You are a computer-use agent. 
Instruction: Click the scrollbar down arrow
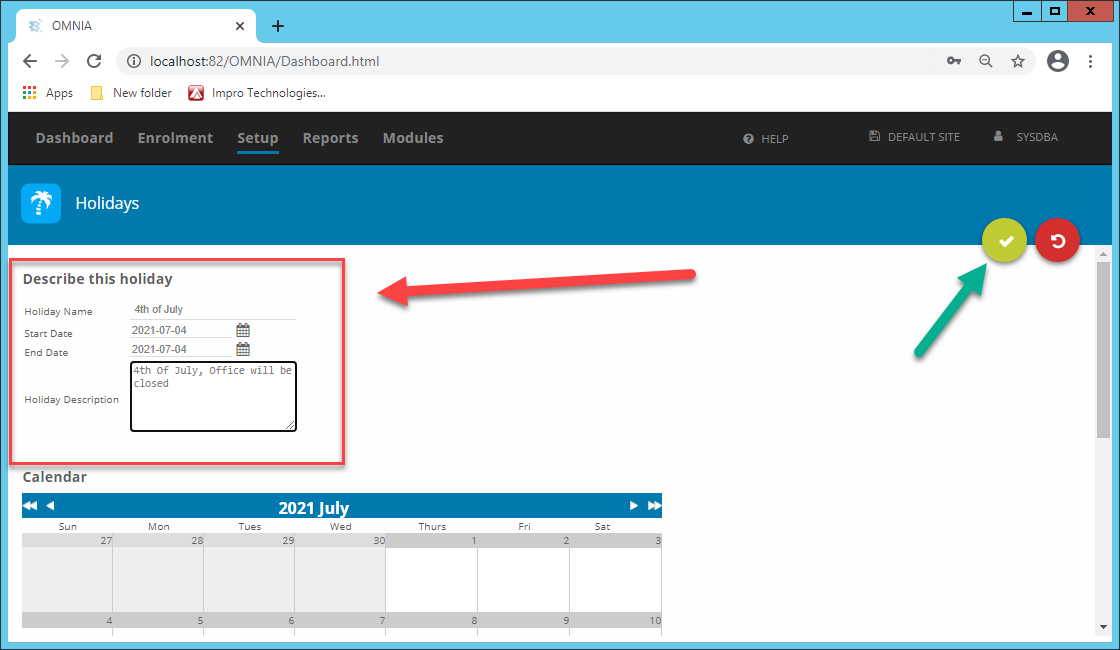point(1104,627)
